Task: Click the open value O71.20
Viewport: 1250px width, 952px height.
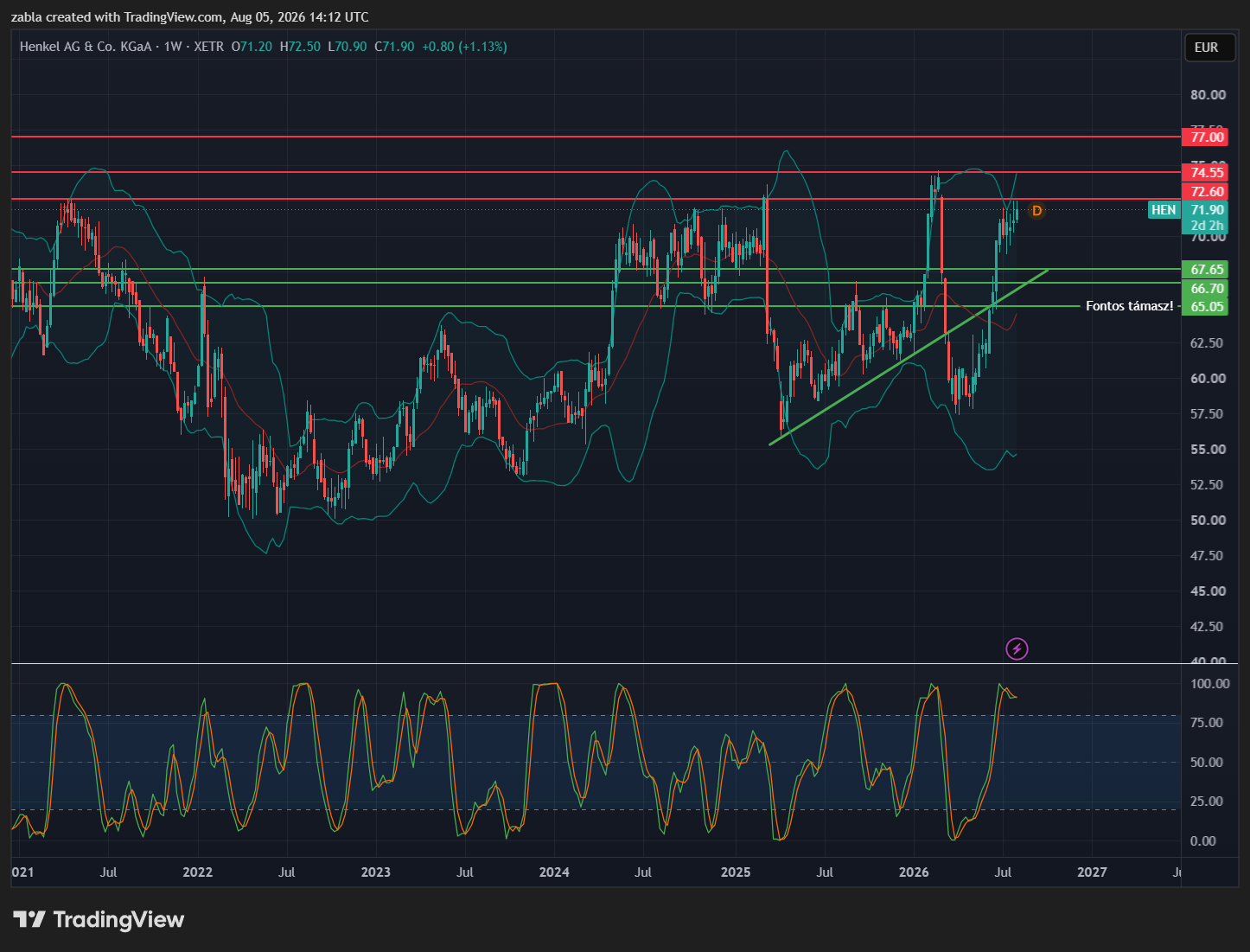Action: coord(252,47)
